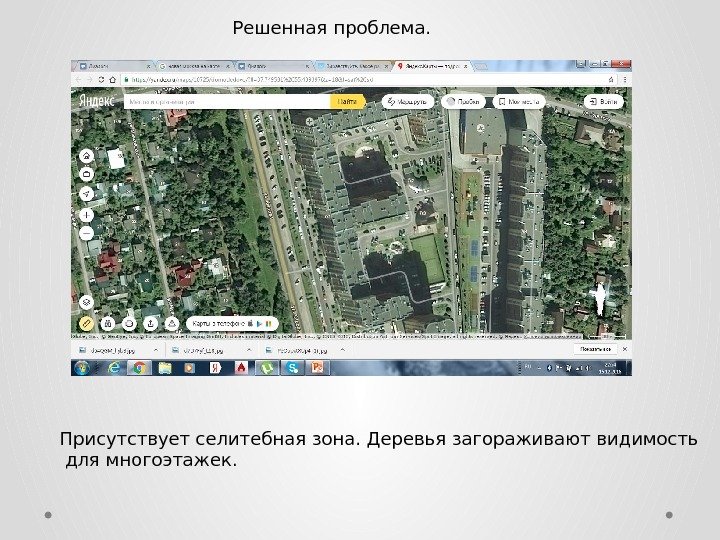The height and width of the screenshot is (540, 720).
Task: Click the Yandex logo on the map
Action: click(97, 101)
